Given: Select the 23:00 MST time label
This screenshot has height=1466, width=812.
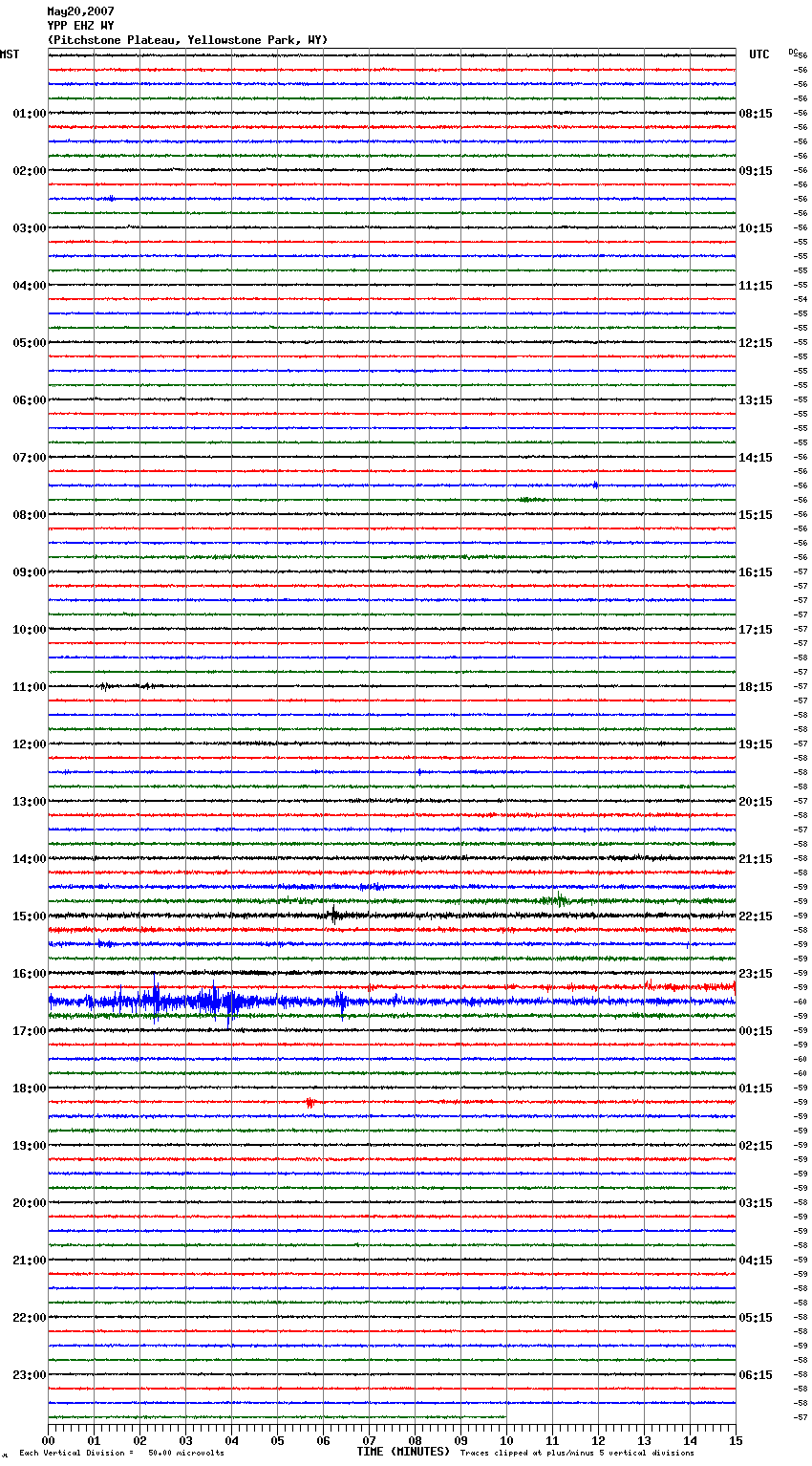Looking at the screenshot, I should [x=30, y=1375].
